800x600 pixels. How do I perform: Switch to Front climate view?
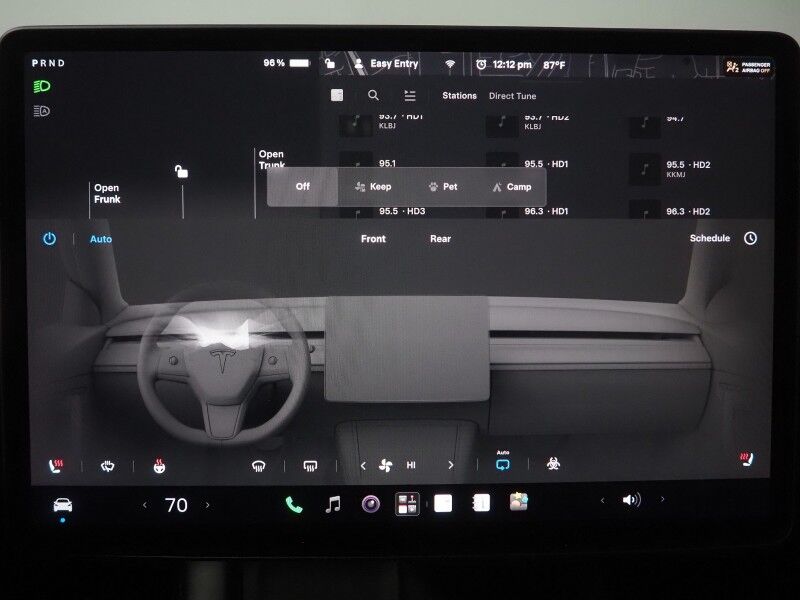coord(373,239)
